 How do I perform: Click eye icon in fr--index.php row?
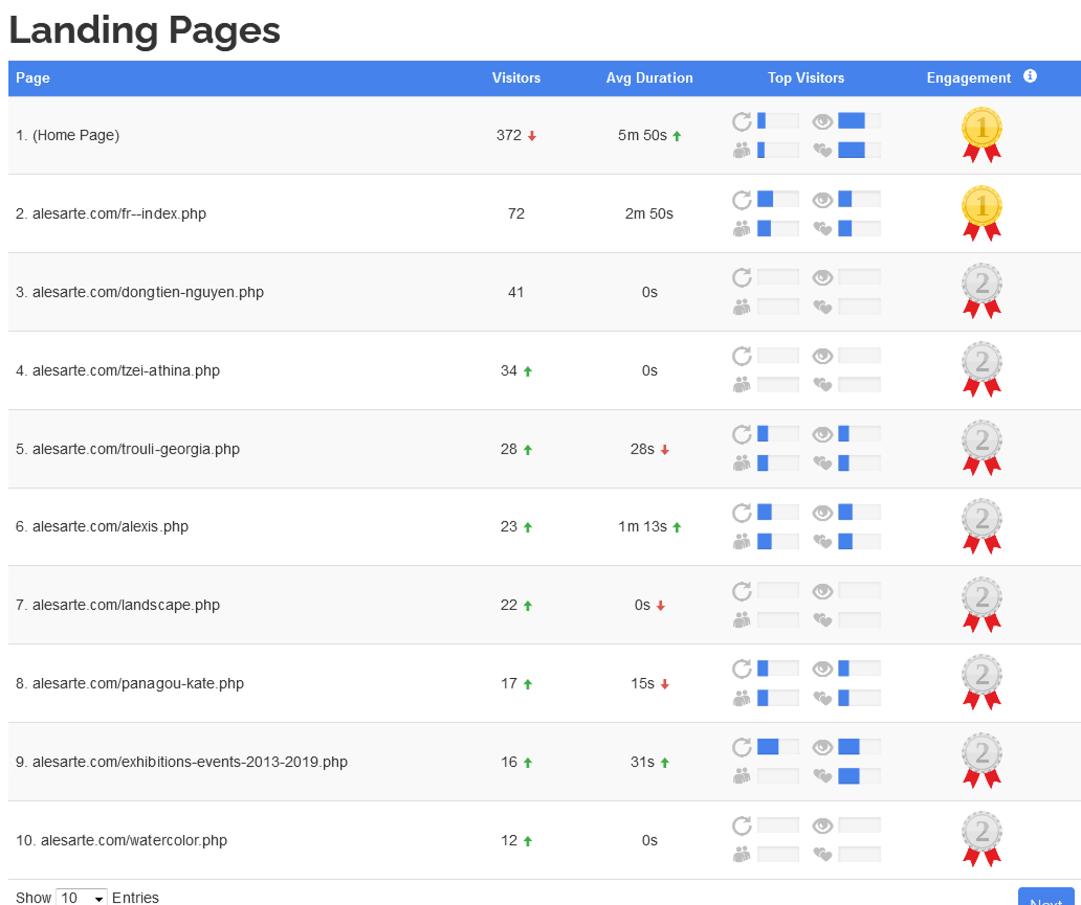coord(822,200)
